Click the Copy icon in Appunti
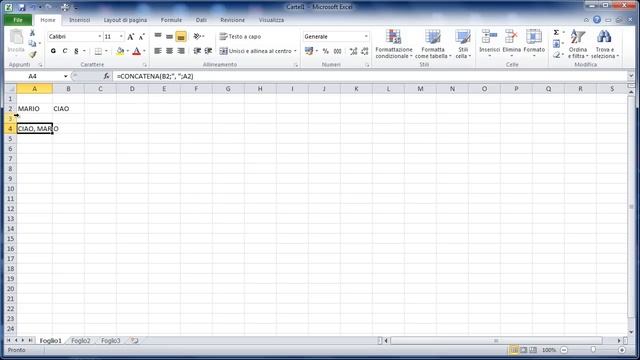This screenshot has height=360, width=640. 32,44
